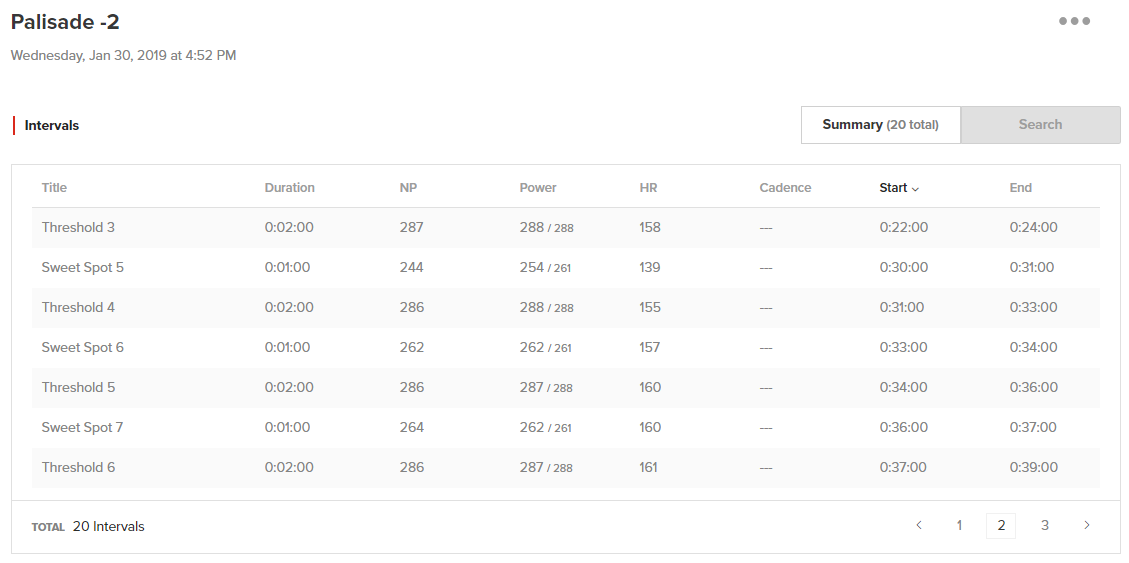Sort by End column header

[x=1020, y=188]
